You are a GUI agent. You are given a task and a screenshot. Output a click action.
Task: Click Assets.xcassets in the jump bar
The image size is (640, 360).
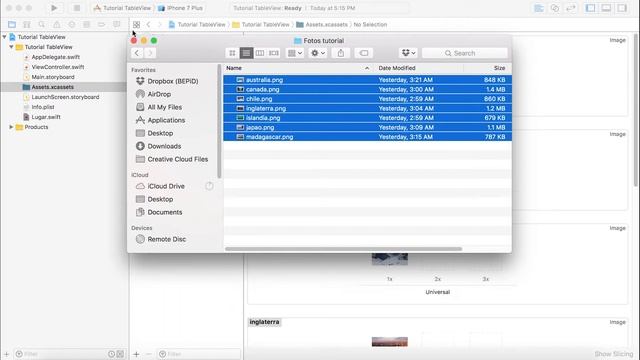pyautogui.click(x=322, y=24)
